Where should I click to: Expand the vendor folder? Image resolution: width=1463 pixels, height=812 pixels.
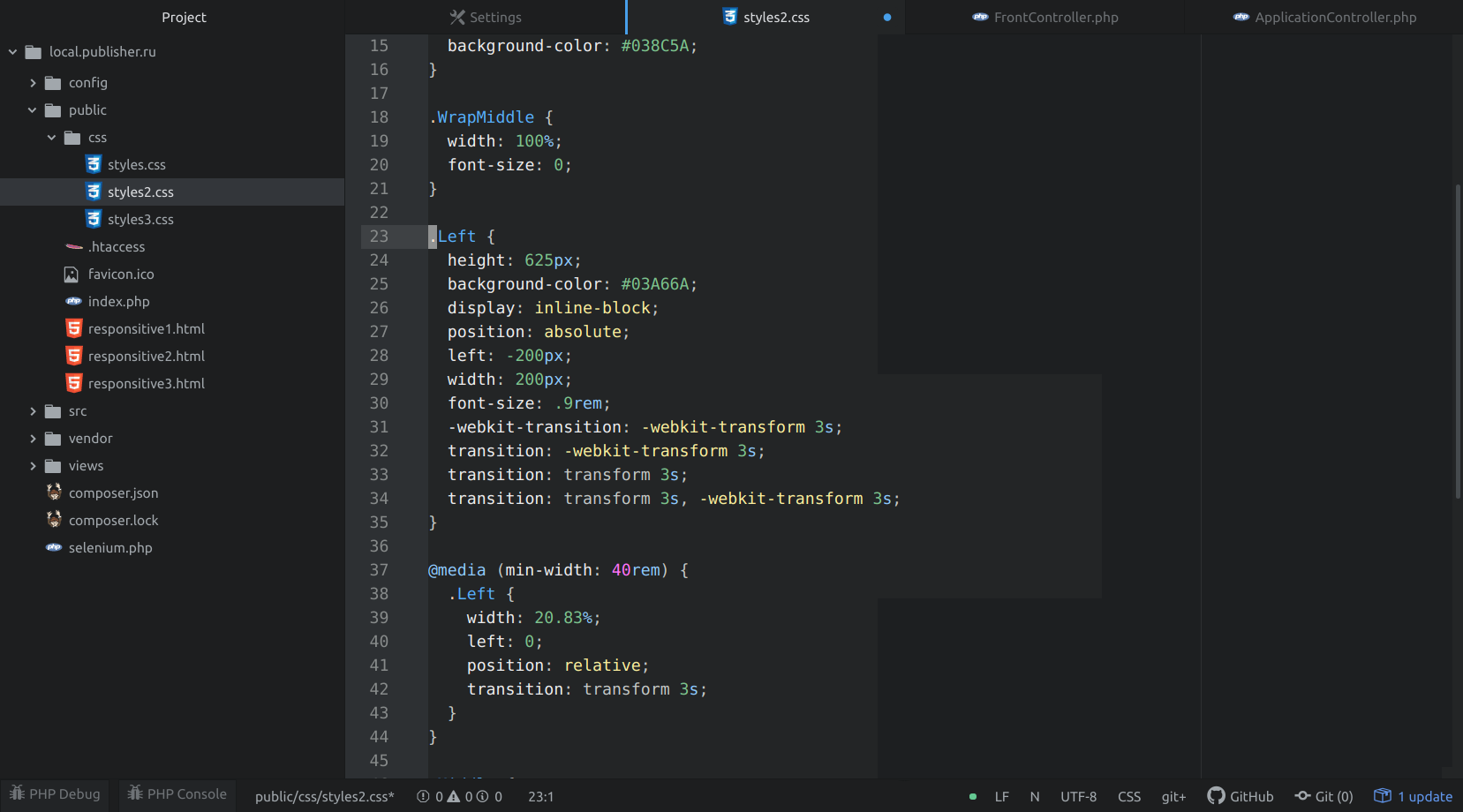(x=33, y=439)
